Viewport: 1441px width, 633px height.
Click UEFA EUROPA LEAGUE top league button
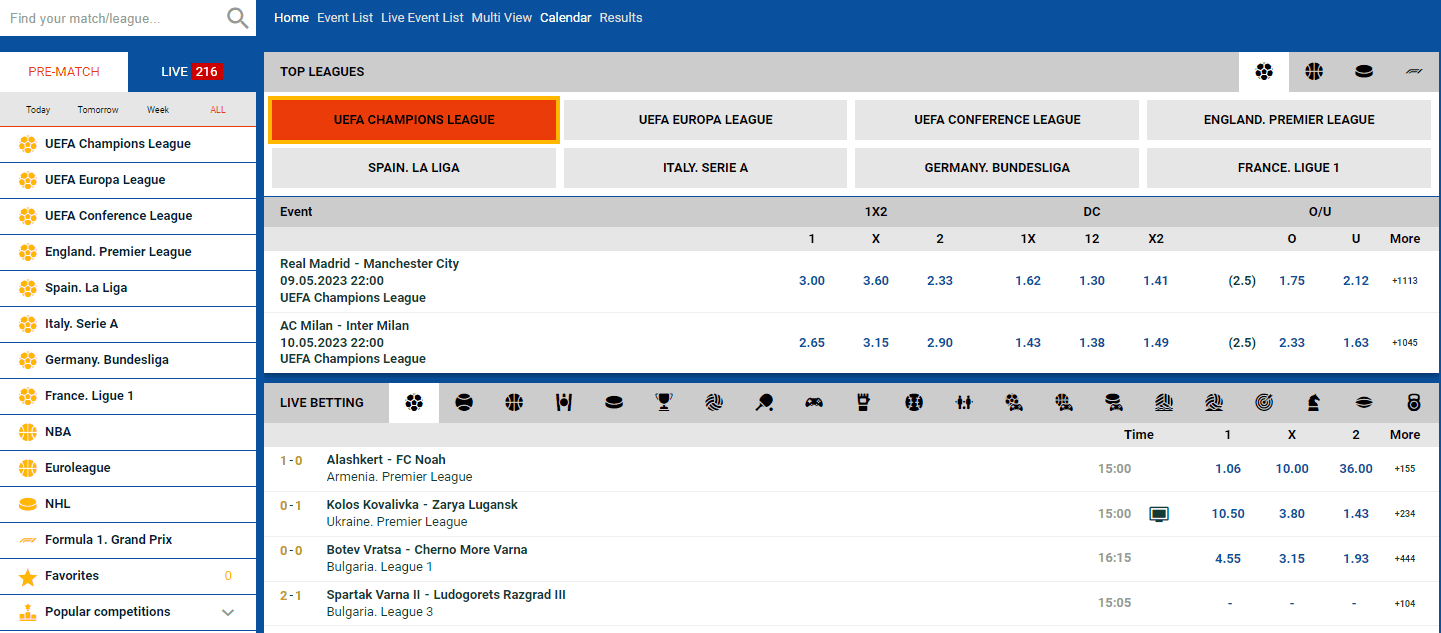point(706,120)
